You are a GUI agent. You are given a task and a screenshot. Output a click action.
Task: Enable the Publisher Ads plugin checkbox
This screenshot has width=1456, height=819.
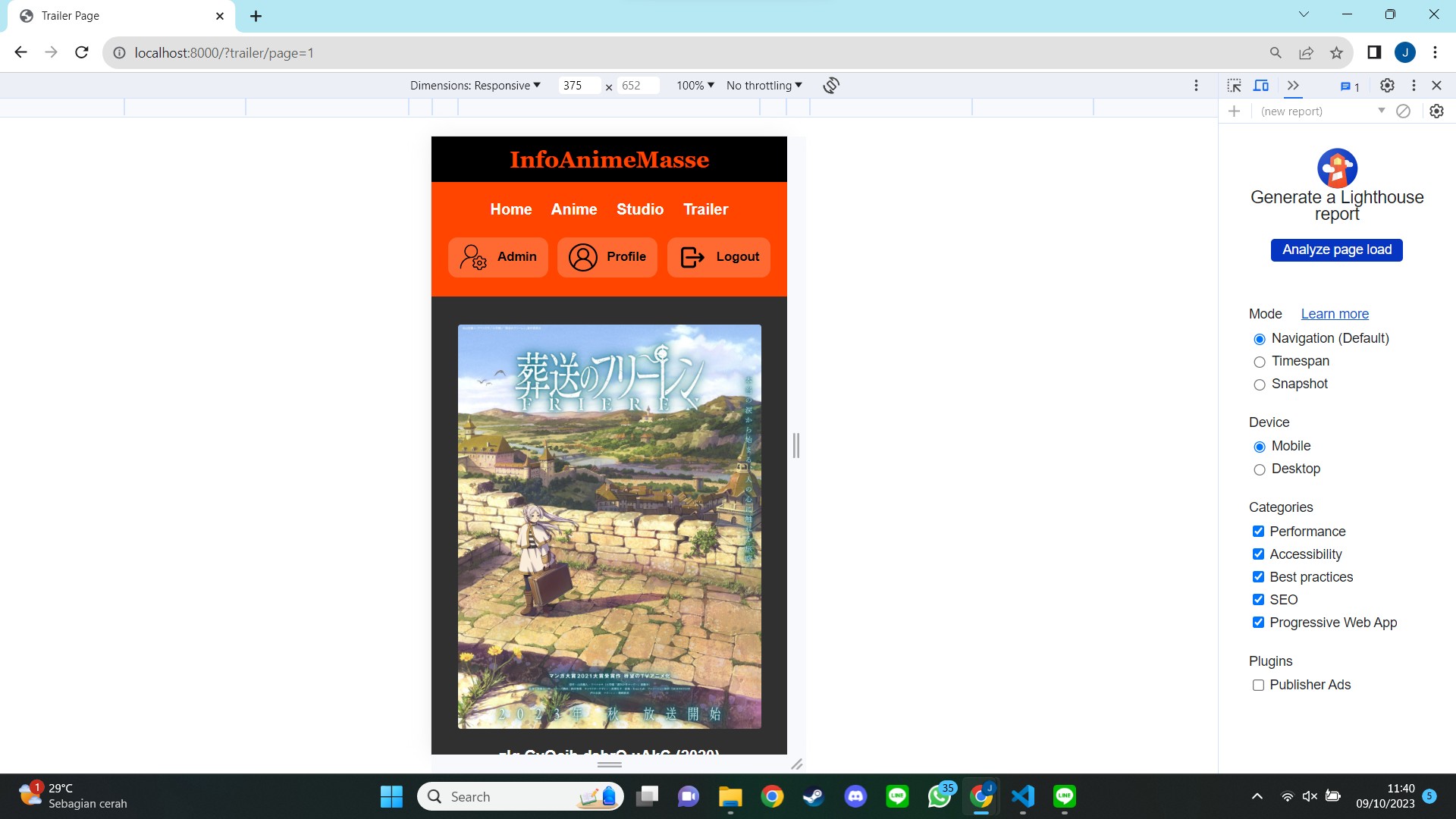[1258, 686]
